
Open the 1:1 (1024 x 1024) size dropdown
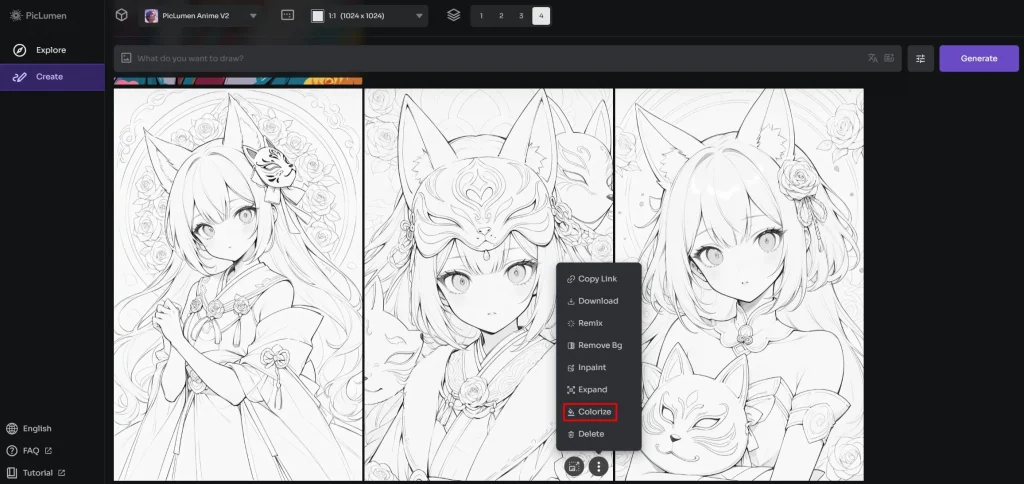[368, 16]
